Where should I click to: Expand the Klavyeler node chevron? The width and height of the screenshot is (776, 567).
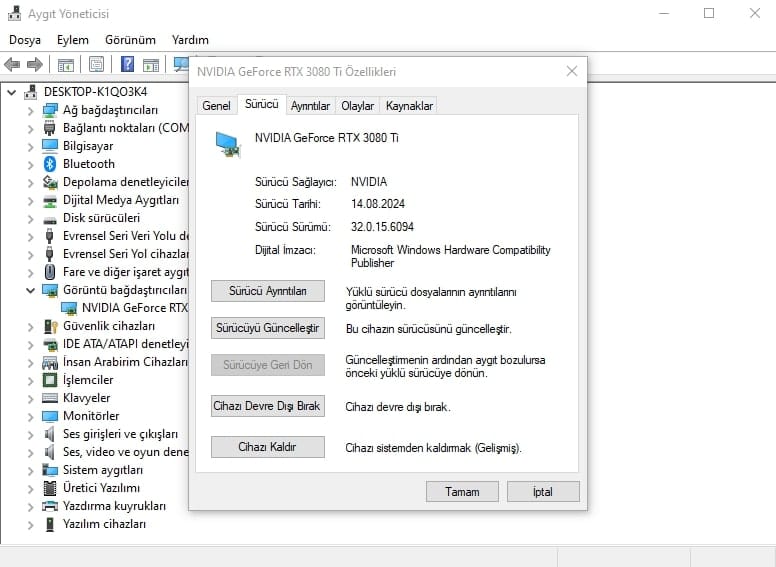31,398
